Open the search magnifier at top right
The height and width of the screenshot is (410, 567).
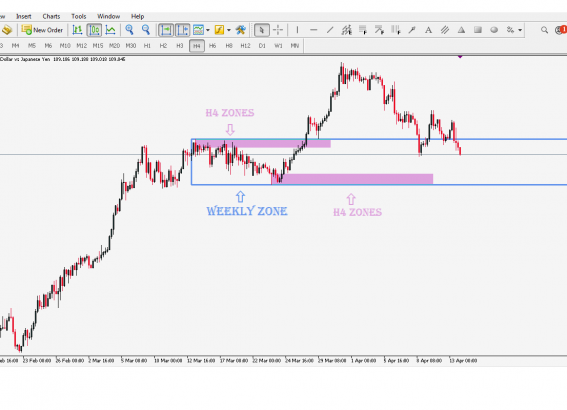point(544,30)
